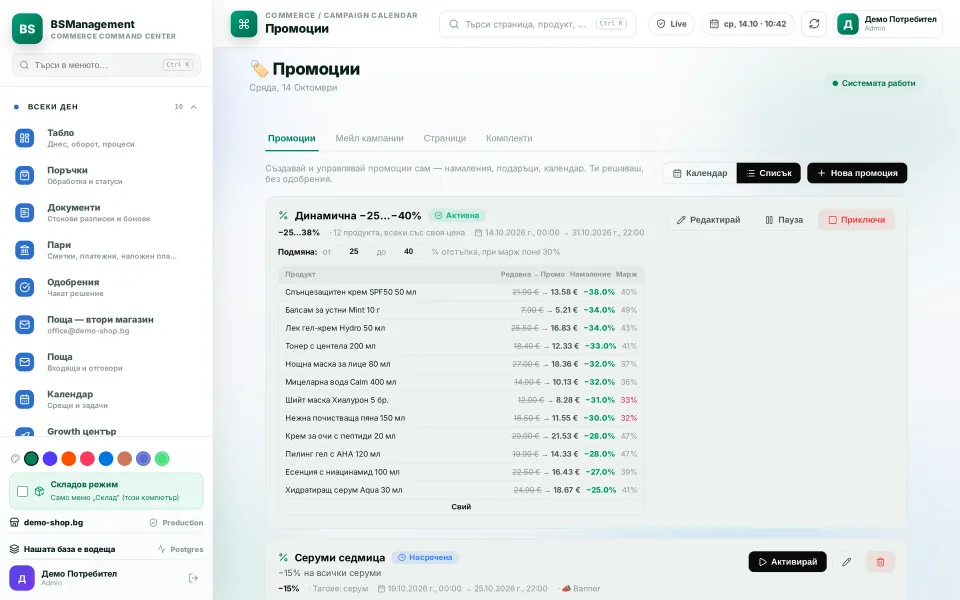960x600 pixels.
Task: Open Поща — втори магазин mail icon
Action: pyautogui.click(x=24, y=324)
